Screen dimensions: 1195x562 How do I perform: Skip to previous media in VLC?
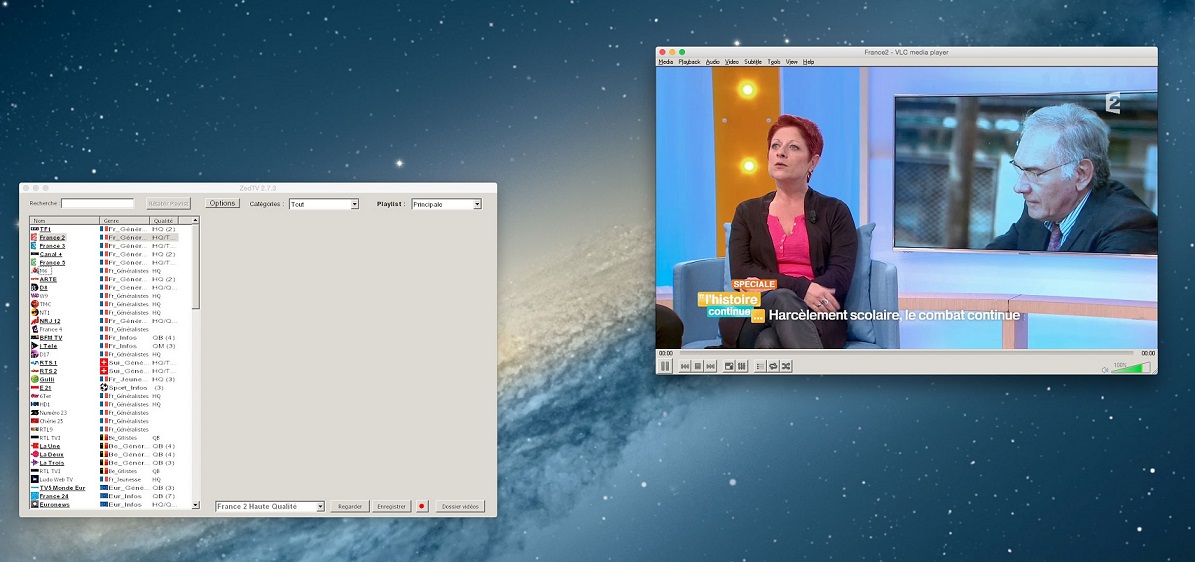click(685, 366)
